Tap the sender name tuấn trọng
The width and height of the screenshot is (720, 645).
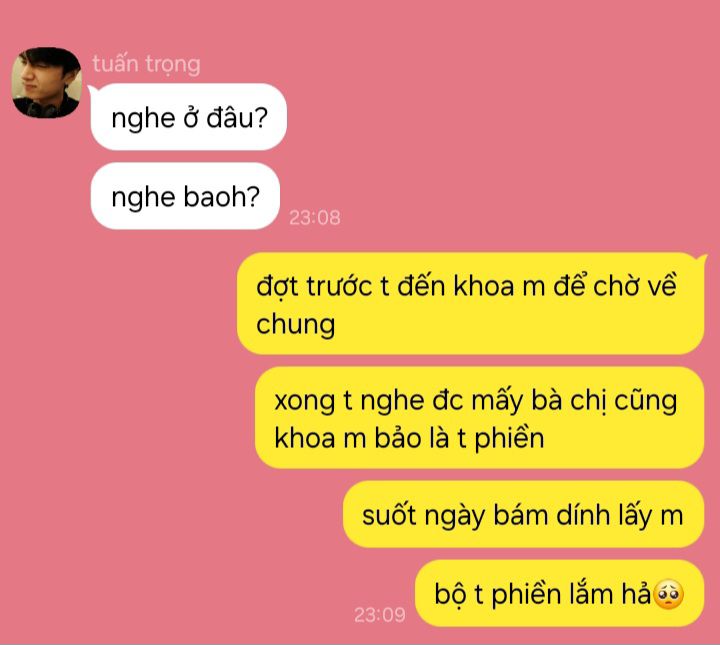(x=146, y=64)
